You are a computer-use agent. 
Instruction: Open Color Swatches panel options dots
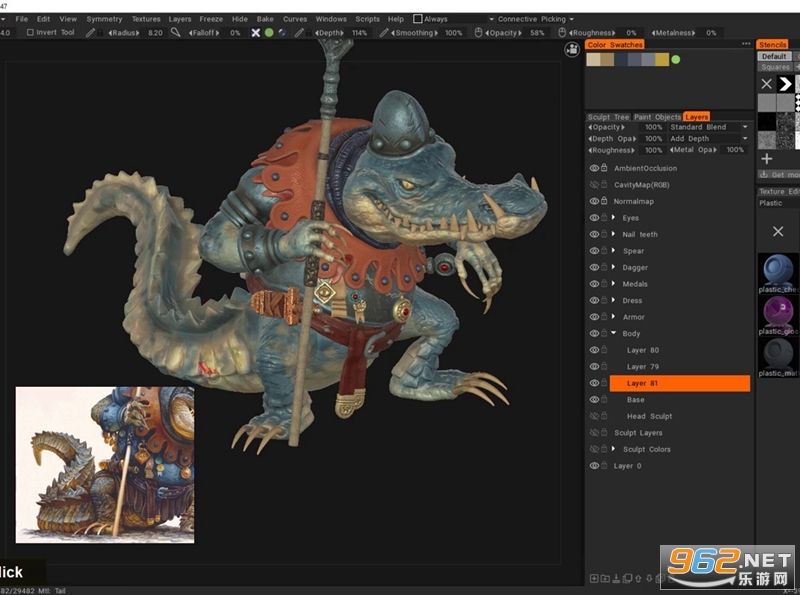pyautogui.click(x=746, y=44)
